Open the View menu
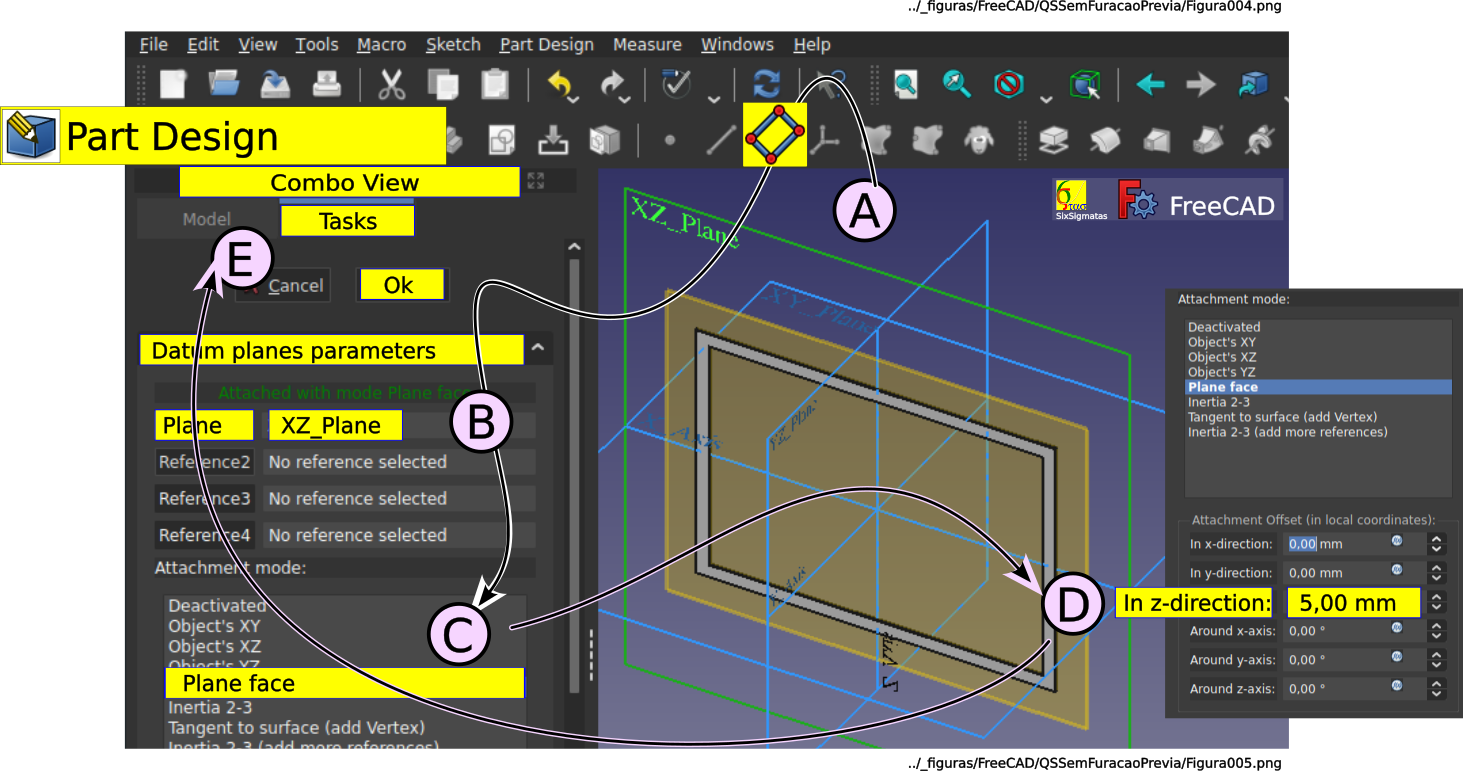1463x771 pixels. coord(258,44)
